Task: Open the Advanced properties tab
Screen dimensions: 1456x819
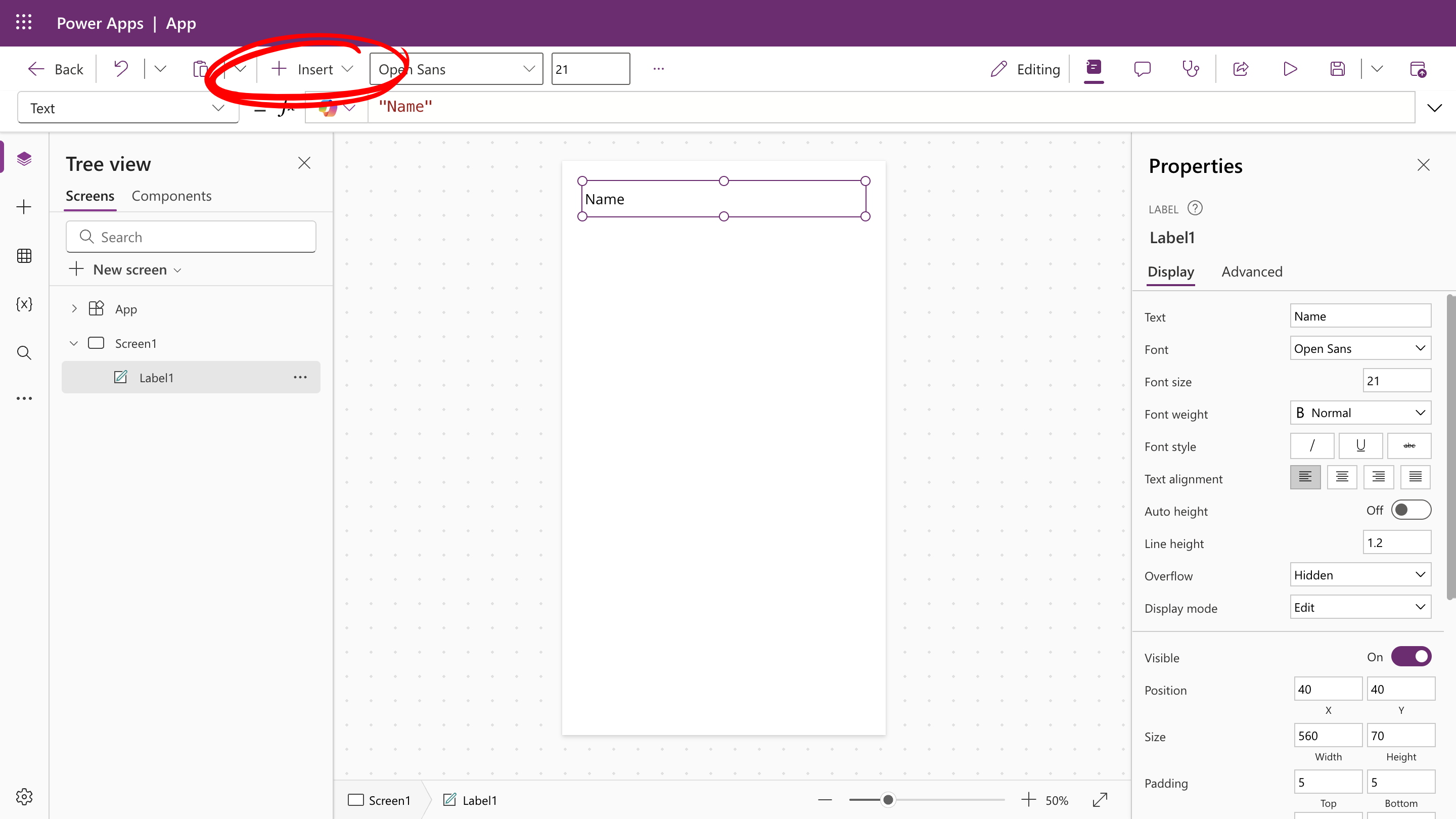Action: 1251,271
